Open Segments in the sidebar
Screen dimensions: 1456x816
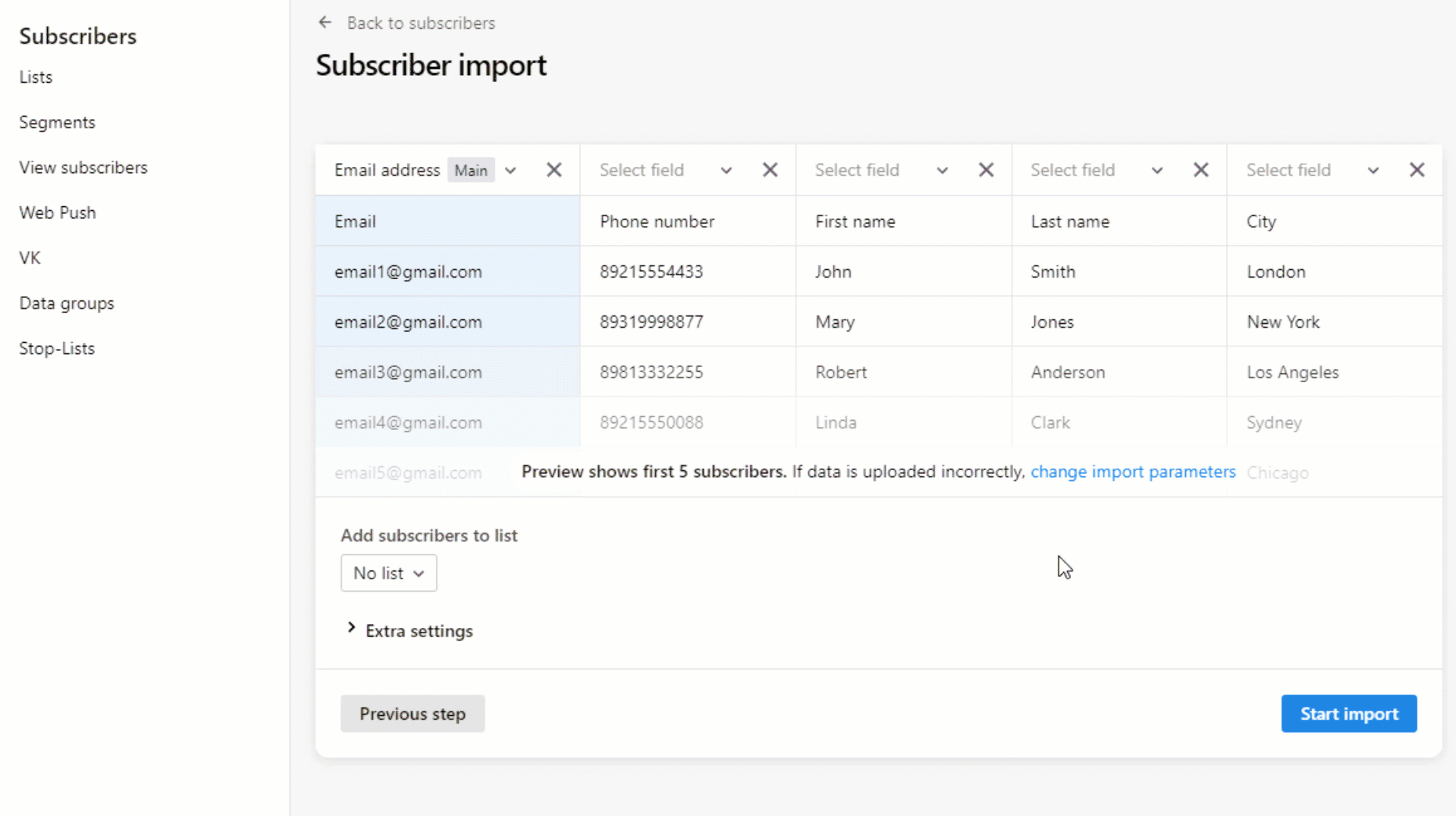[x=57, y=122]
